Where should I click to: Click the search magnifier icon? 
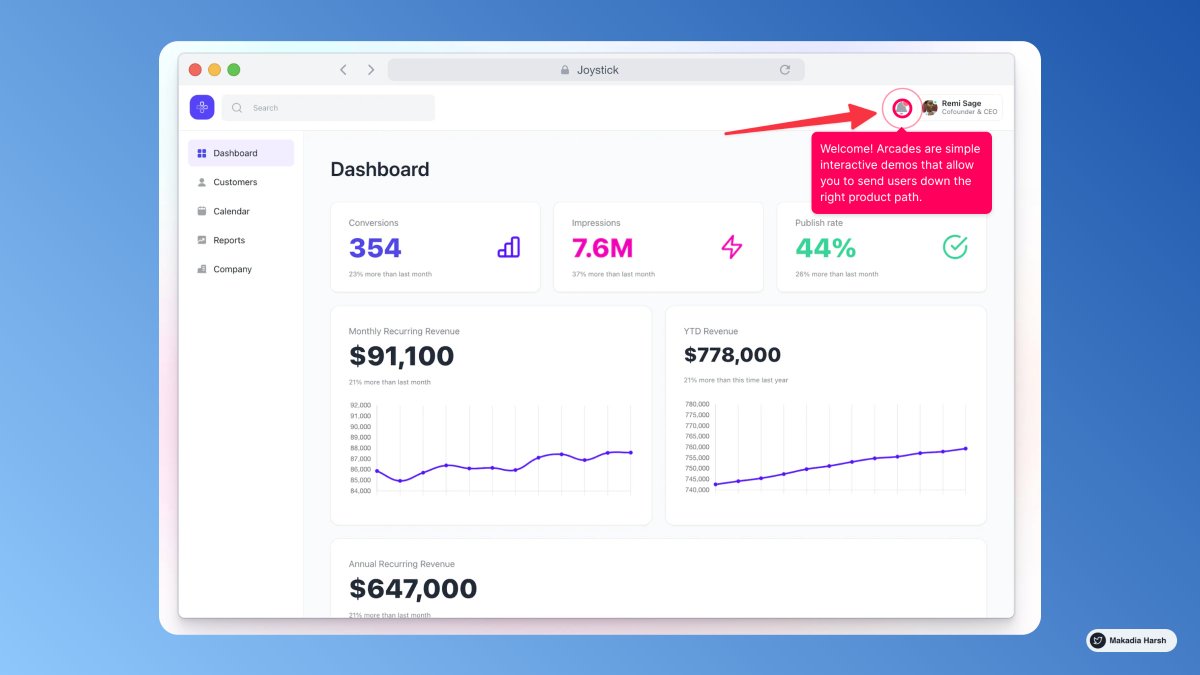click(237, 108)
